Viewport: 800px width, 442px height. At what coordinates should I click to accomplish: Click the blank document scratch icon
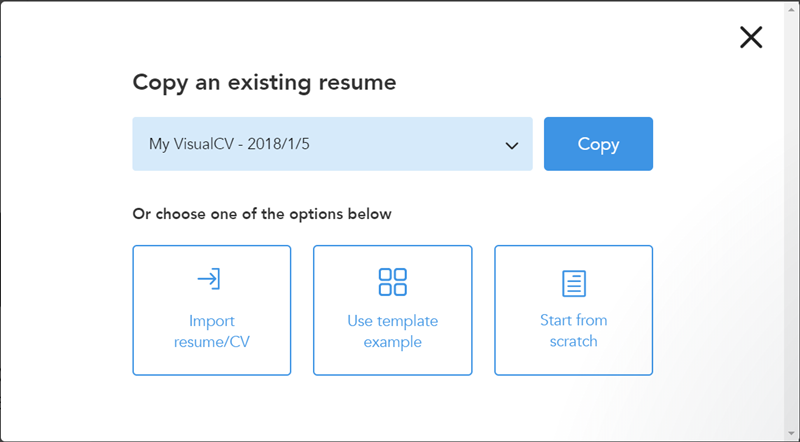click(573, 283)
